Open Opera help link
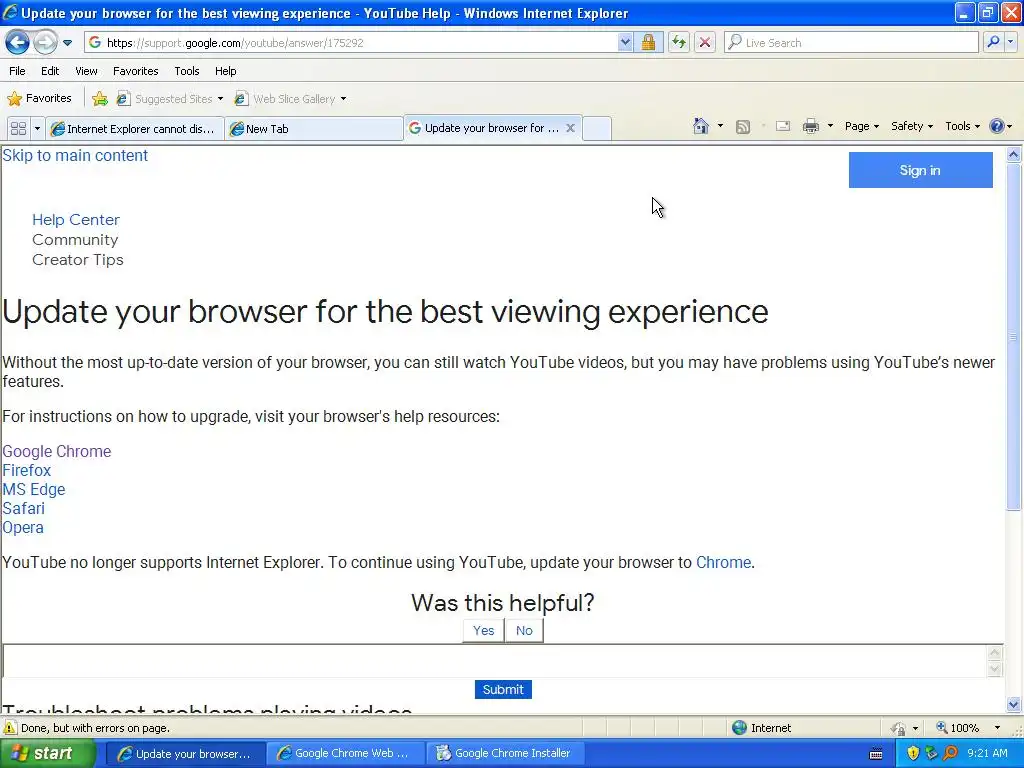This screenshot has width=1024, height=768. pyautogui.click(x=23, y=527)
